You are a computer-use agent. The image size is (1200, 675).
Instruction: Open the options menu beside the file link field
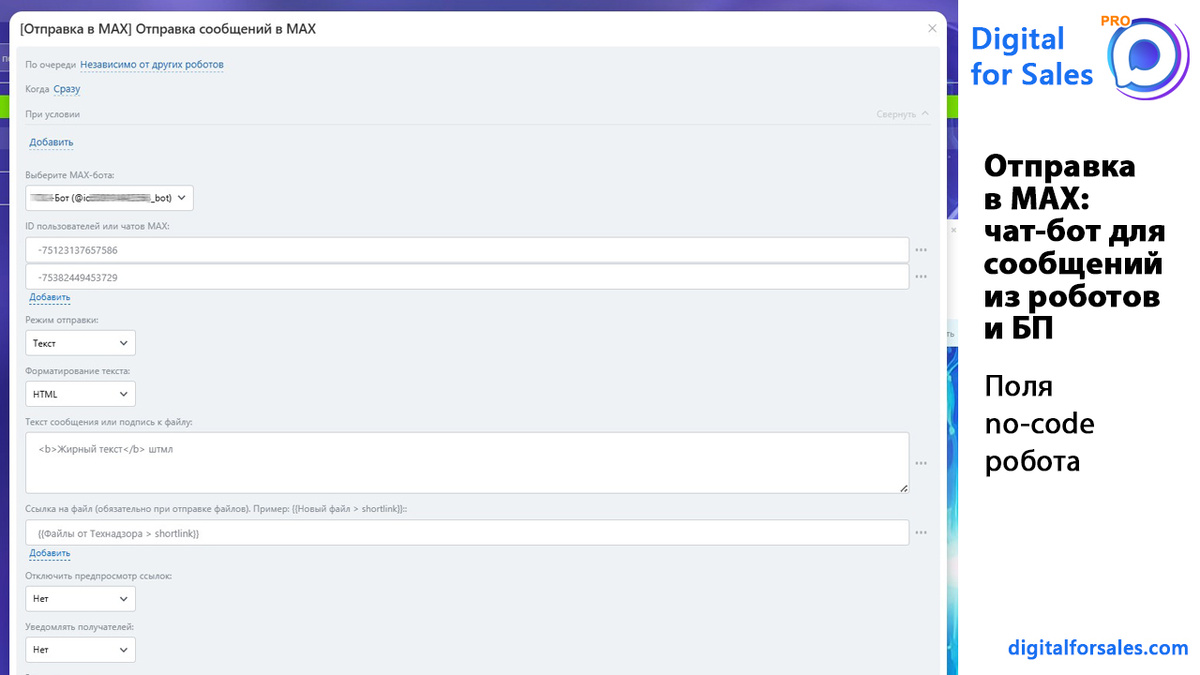coord(921,533)
